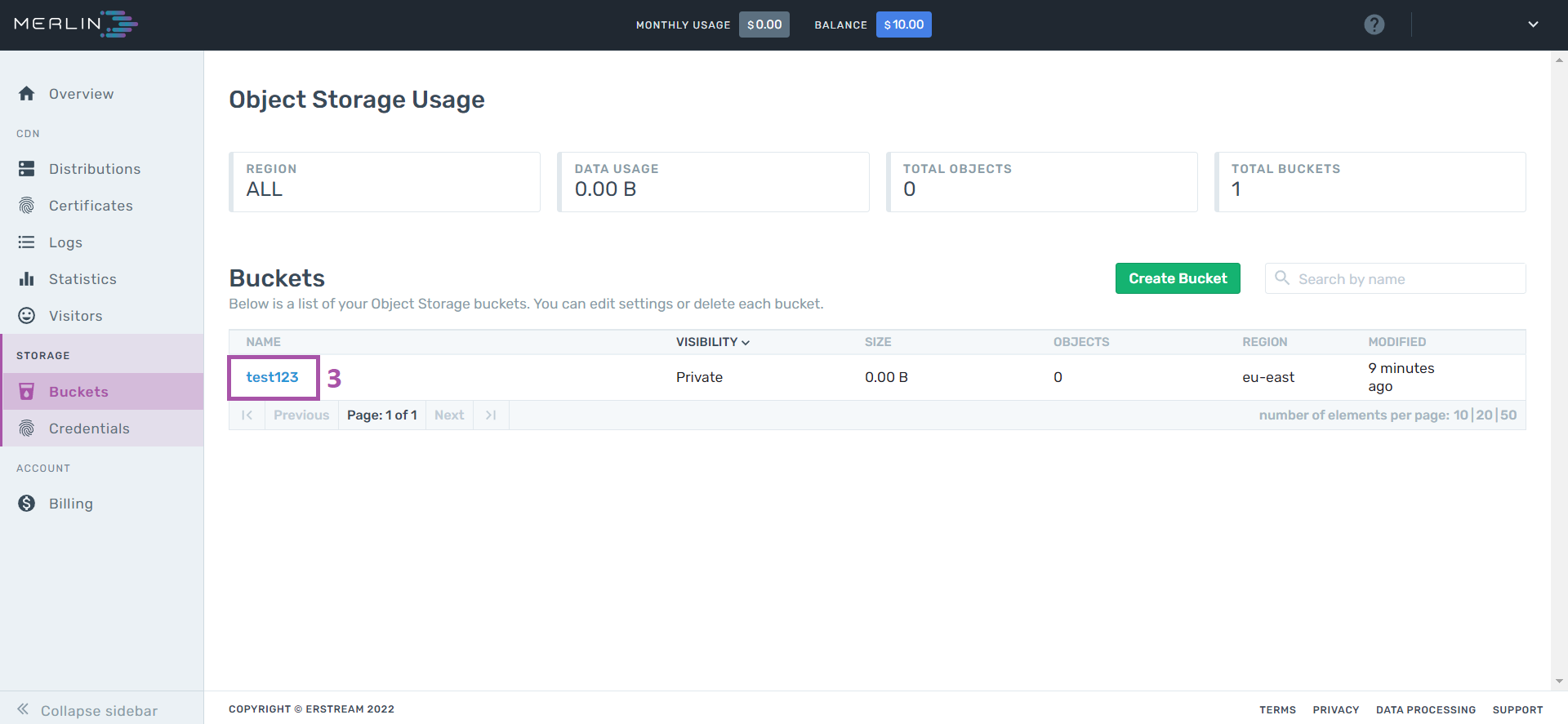Open Logs via the list icon

tap(27, 242)
